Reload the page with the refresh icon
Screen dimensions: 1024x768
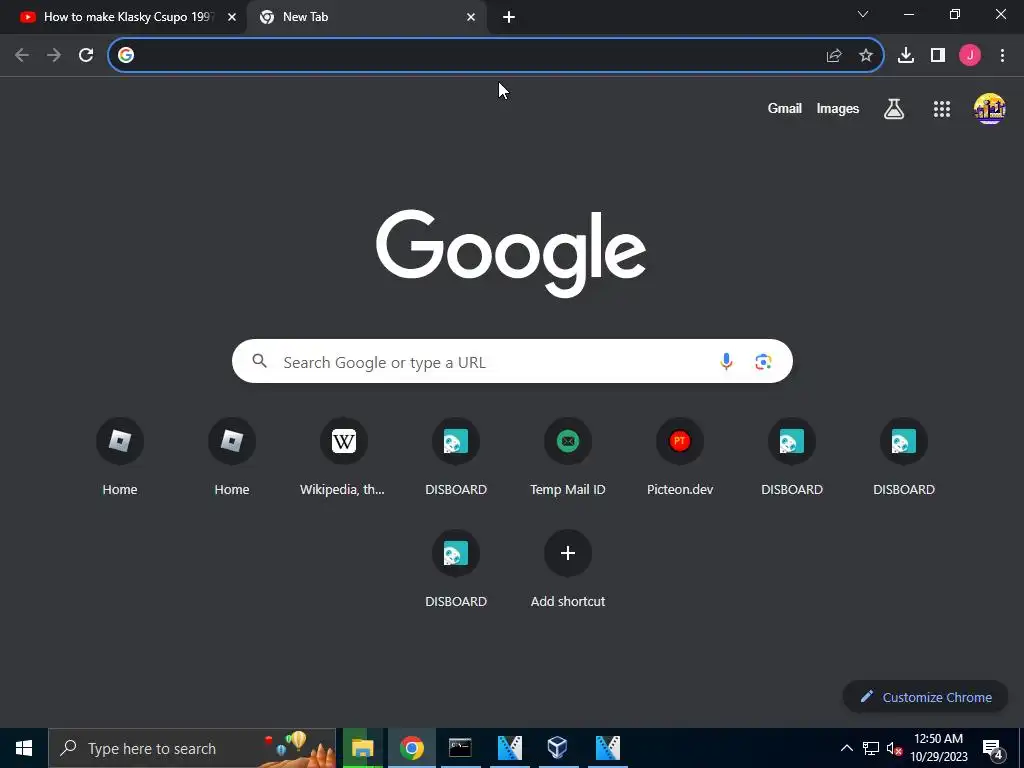click(86, 56)
